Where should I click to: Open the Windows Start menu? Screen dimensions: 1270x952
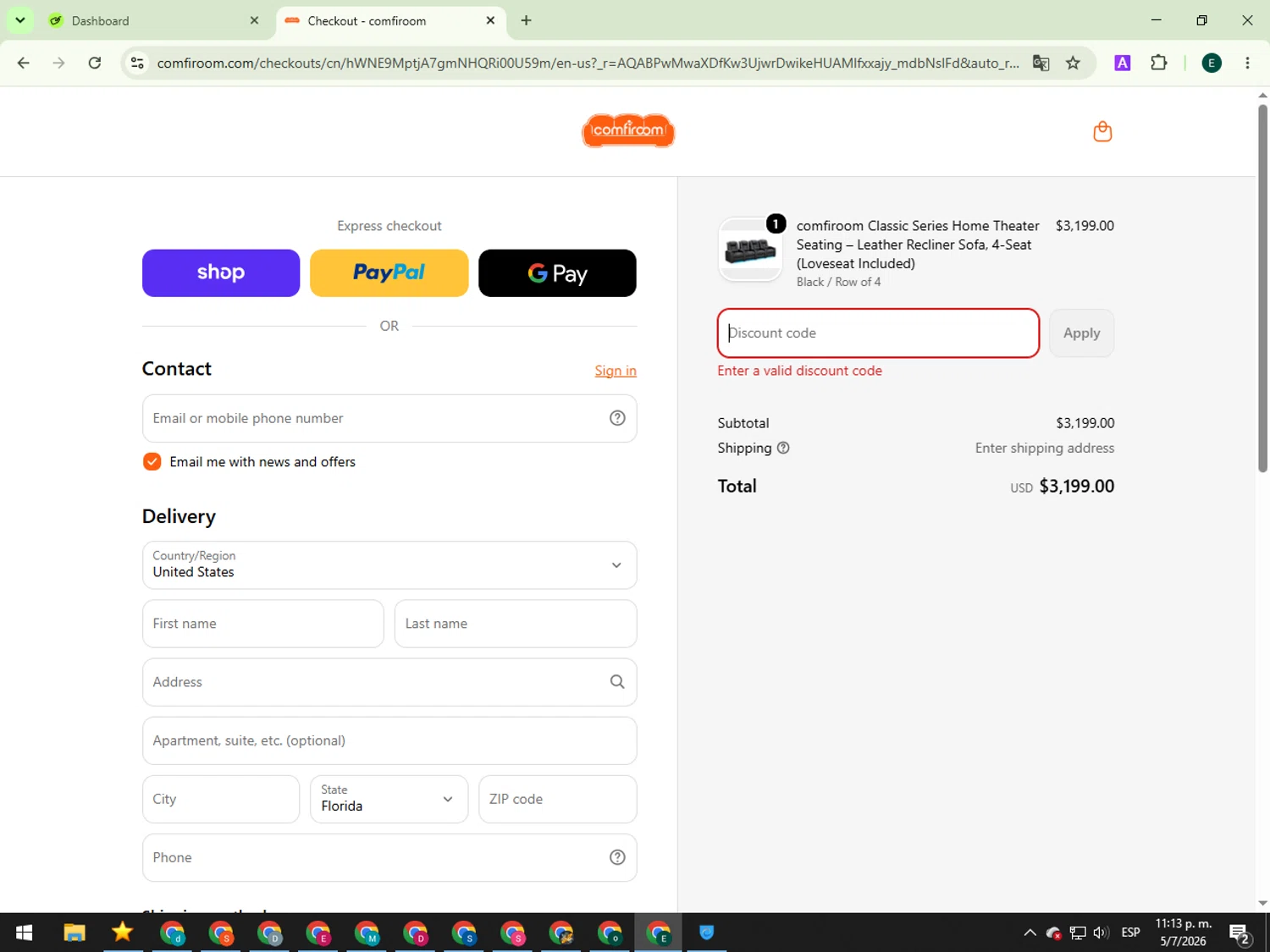[x=24, y=933]
